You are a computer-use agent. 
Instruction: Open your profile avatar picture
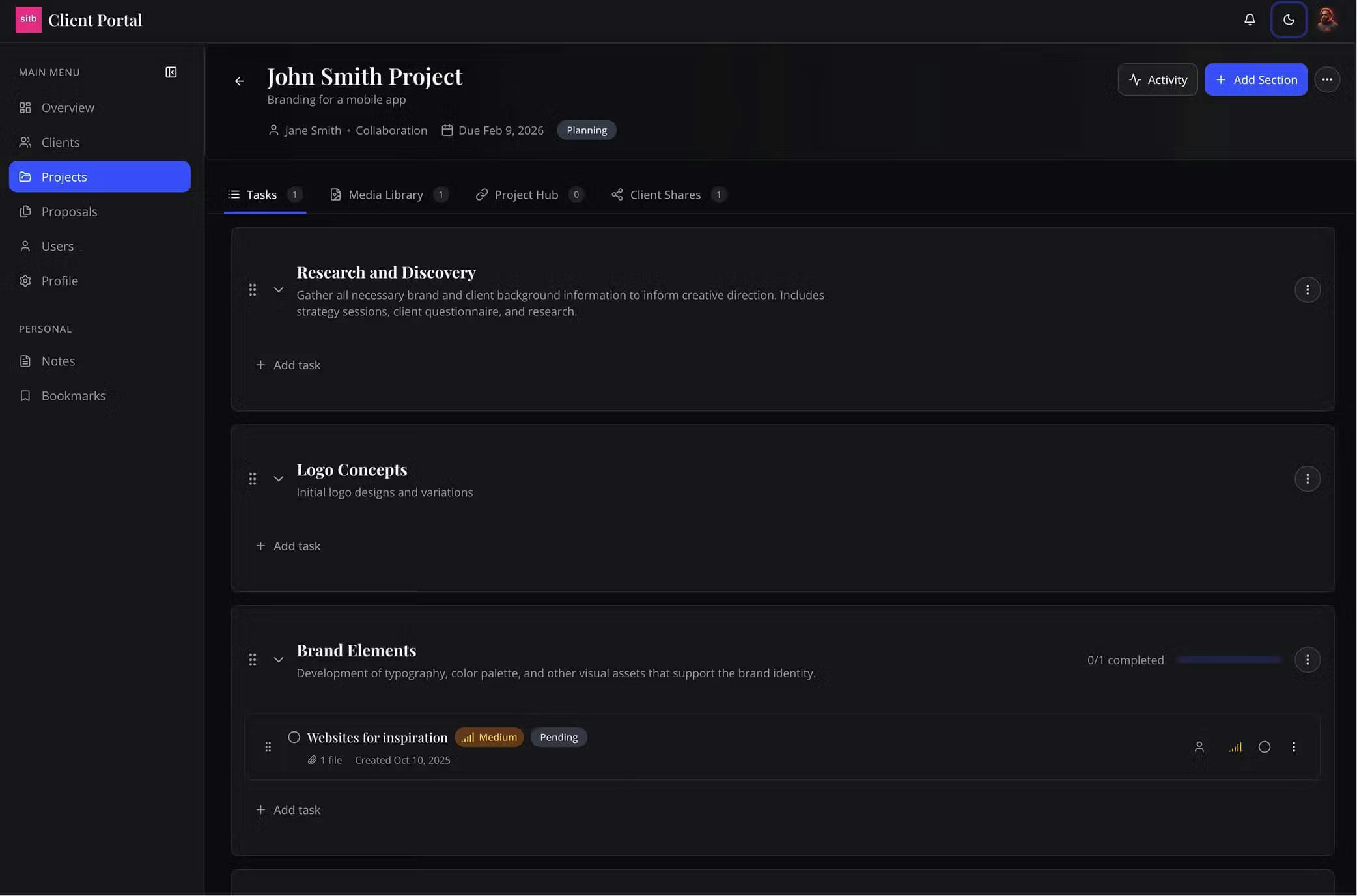(x=1327, y=20)
